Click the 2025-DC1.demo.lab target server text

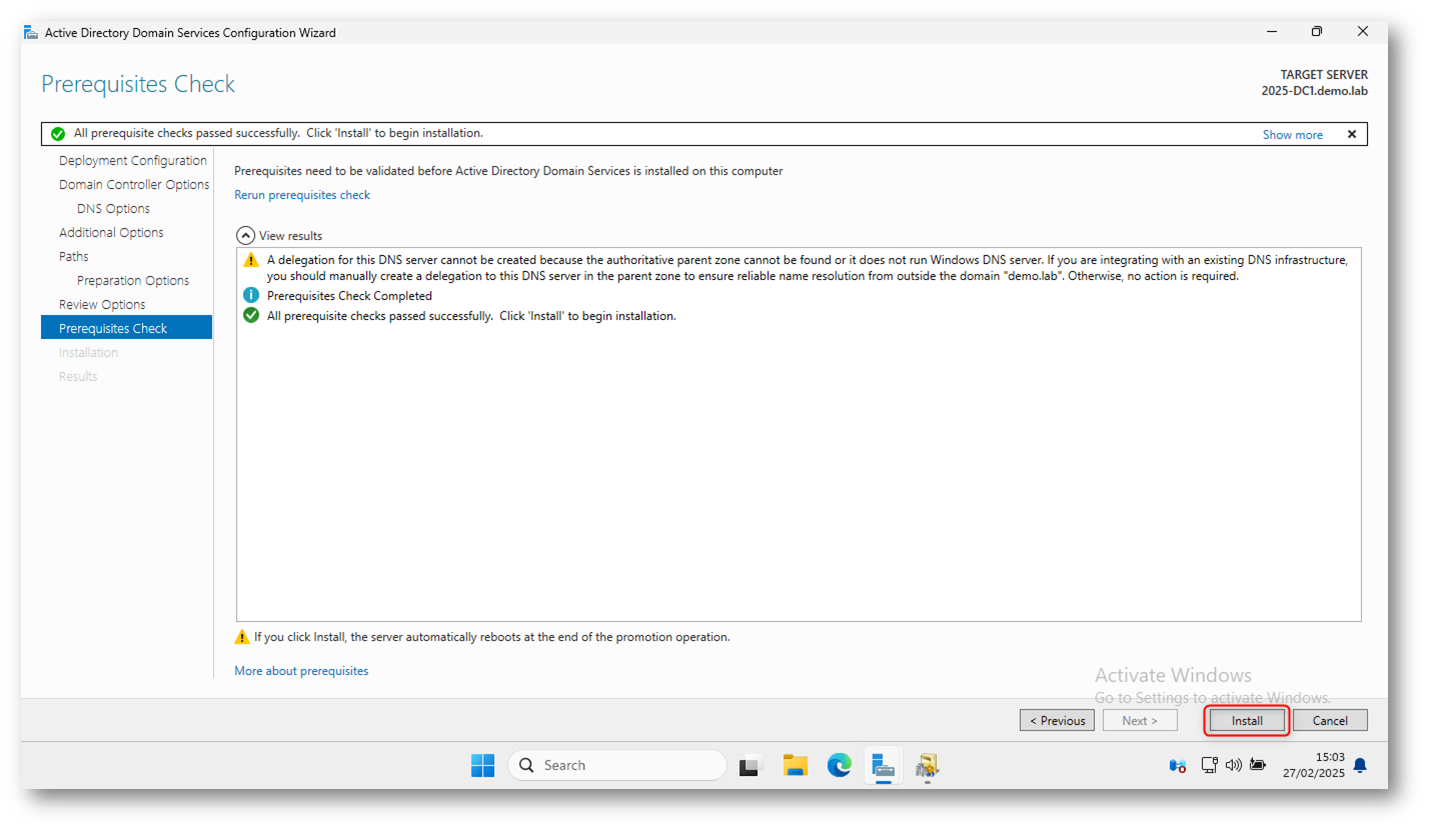coord(1314,91)
